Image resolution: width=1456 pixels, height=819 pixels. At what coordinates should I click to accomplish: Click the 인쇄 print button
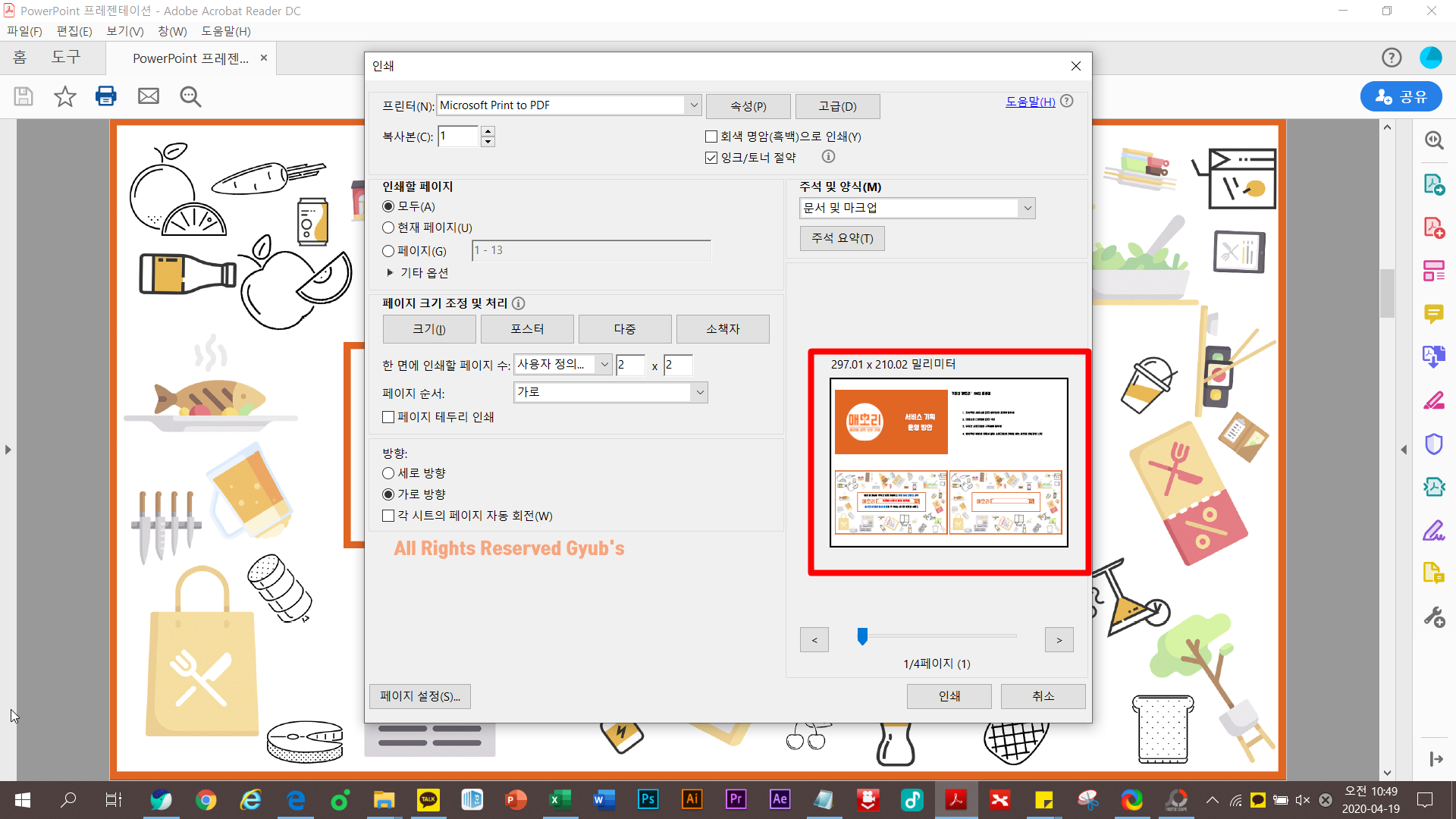tap(949, 696)
